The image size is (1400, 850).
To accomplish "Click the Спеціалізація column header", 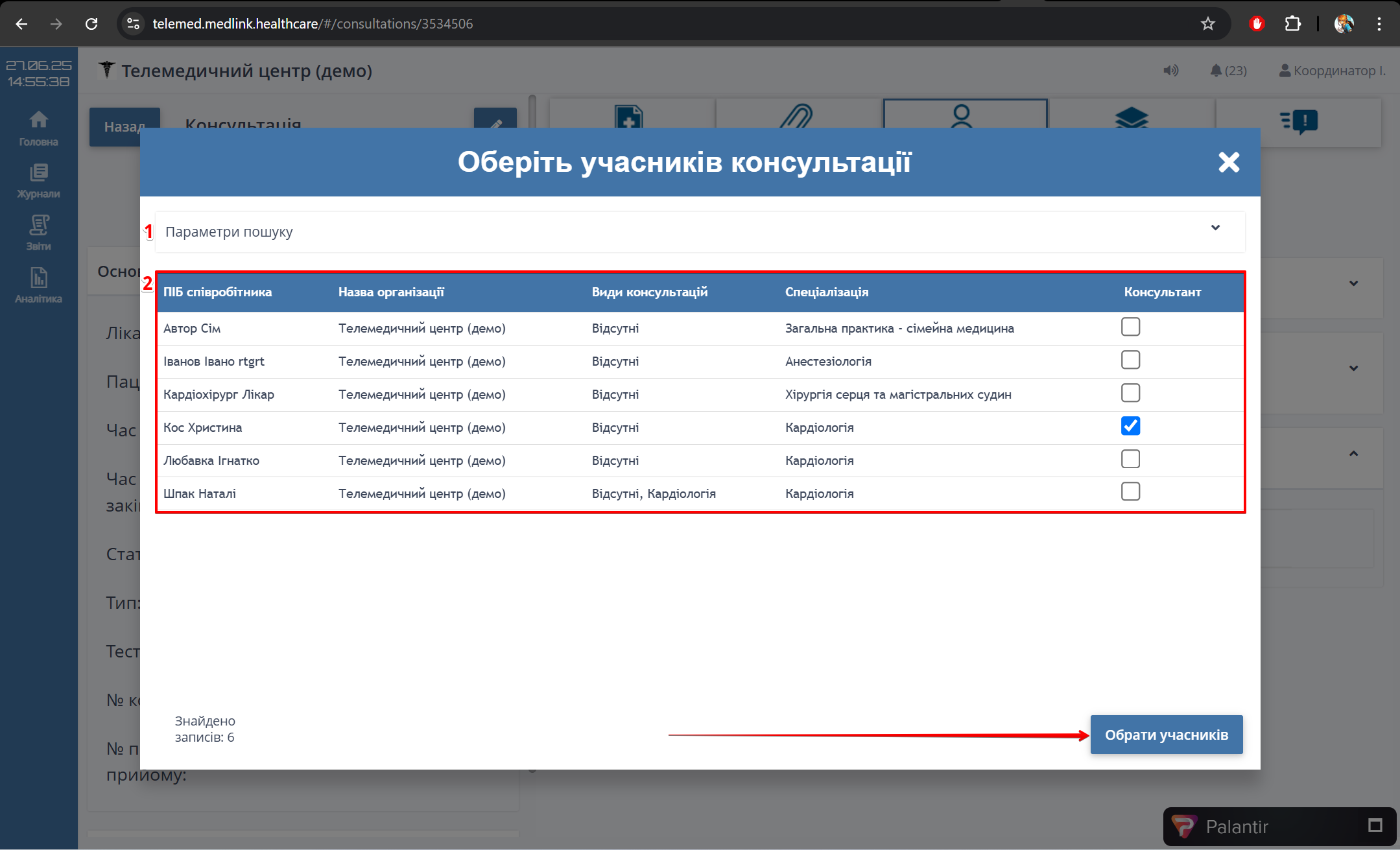I will click(826, 292).
